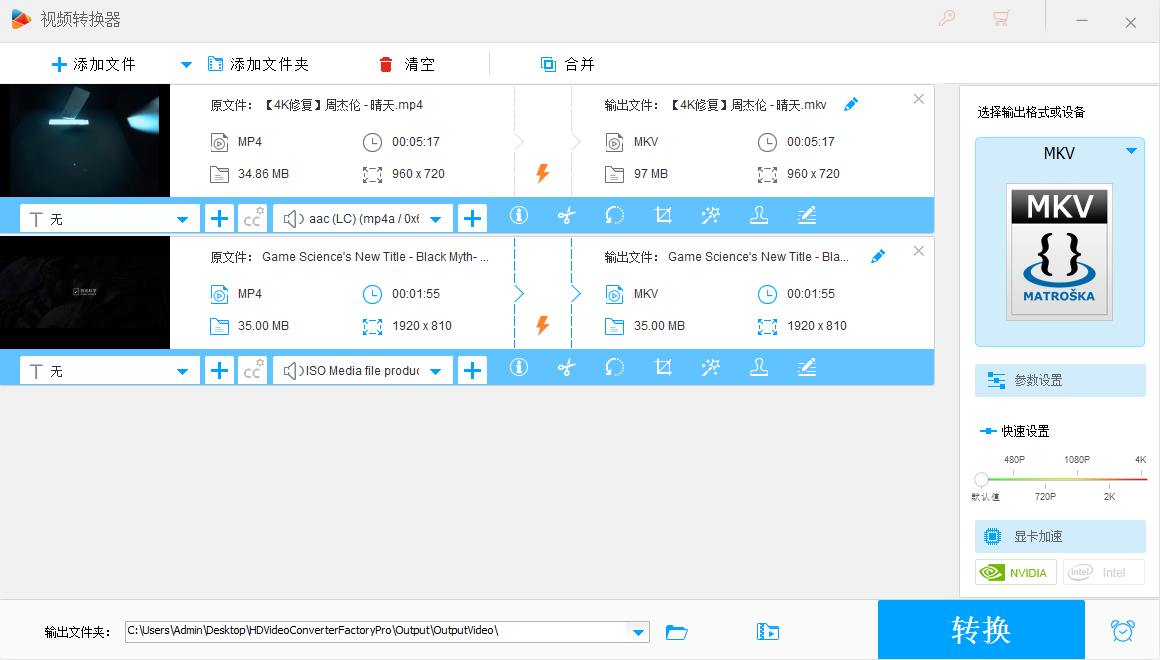Screen dimensions: 1160x660
Task: Click rotate icon on first video row
Action: (x=615, y=216)
